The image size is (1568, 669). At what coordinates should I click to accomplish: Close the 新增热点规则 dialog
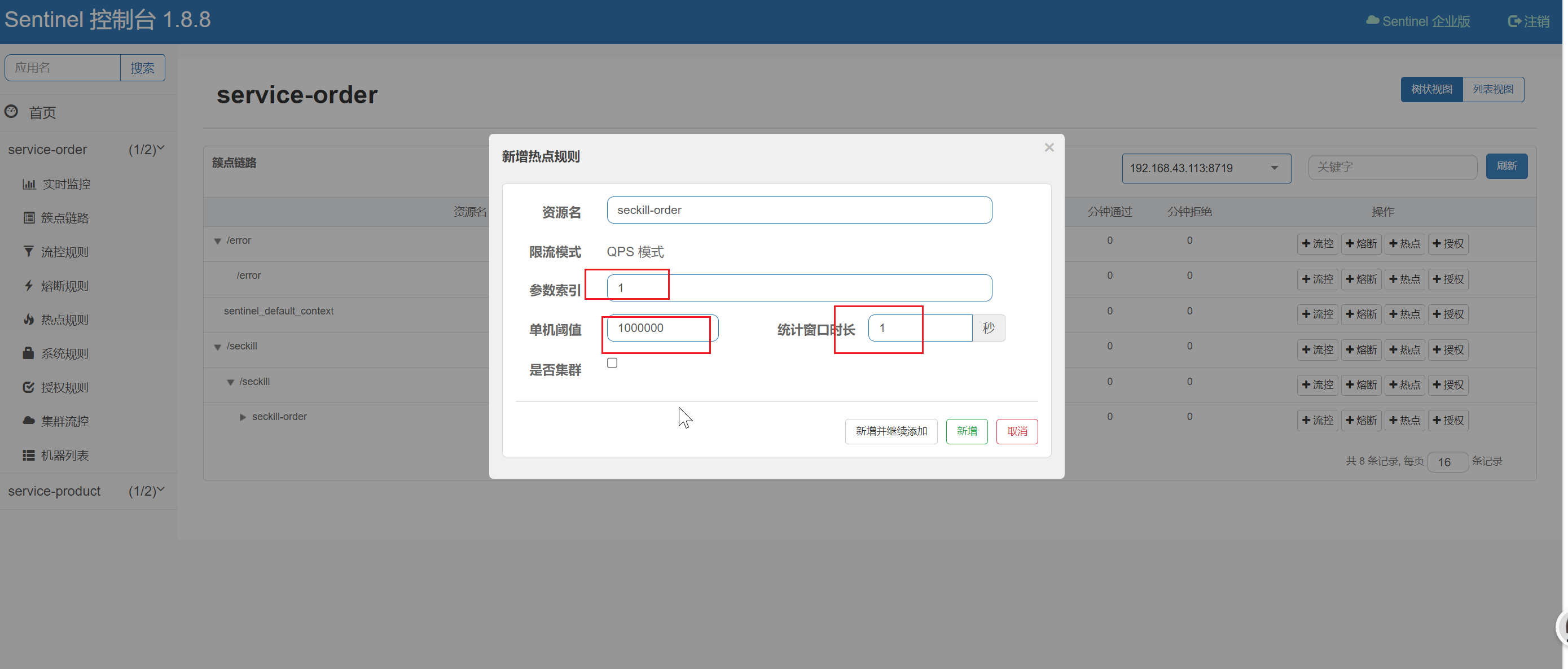pyautogui.click(x=1049, y=147)
